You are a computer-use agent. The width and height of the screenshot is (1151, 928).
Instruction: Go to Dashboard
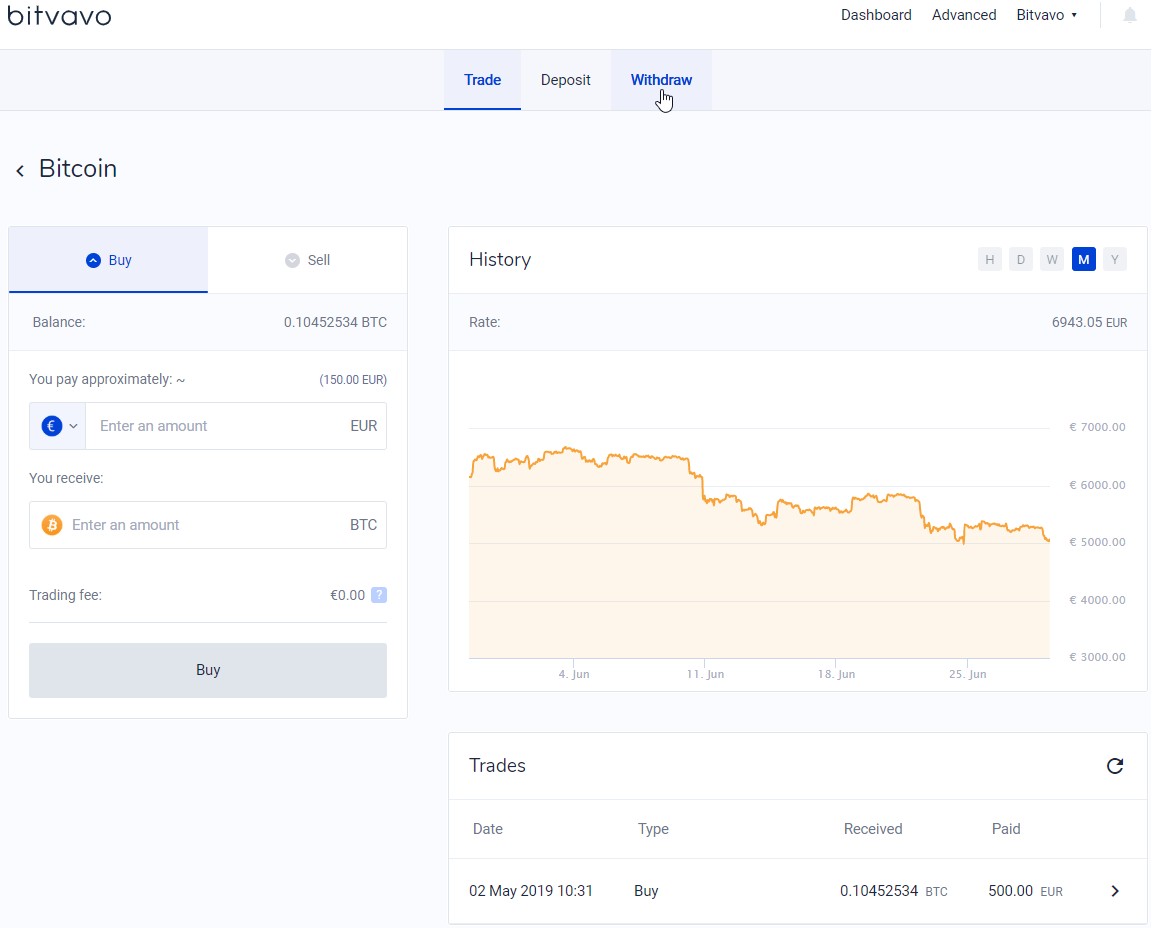(x=876, y=15)
